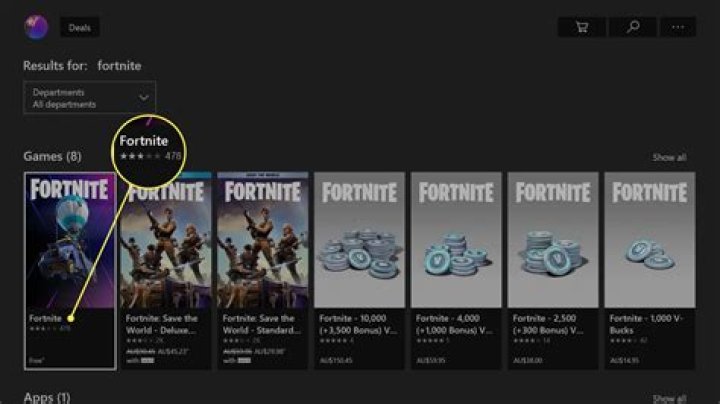Expand the Departments dropdown
The image size is (720, 404).
pos(90,97)
